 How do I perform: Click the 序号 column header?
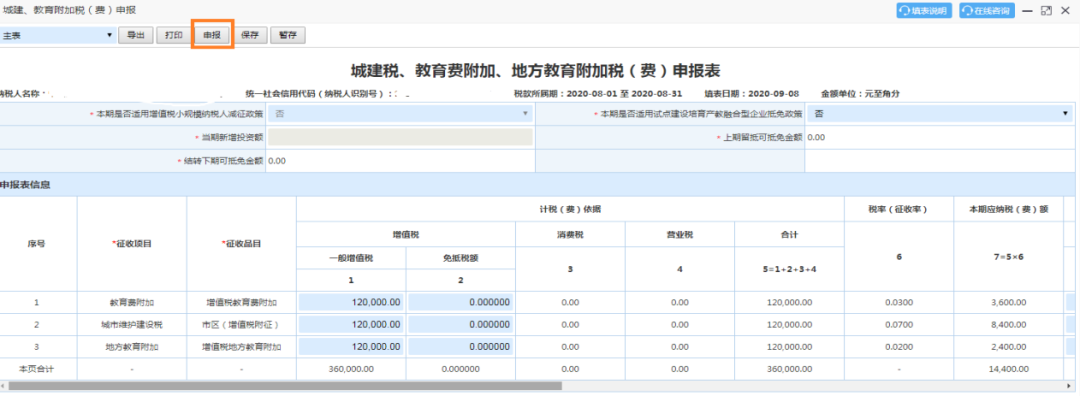[37, 244]
